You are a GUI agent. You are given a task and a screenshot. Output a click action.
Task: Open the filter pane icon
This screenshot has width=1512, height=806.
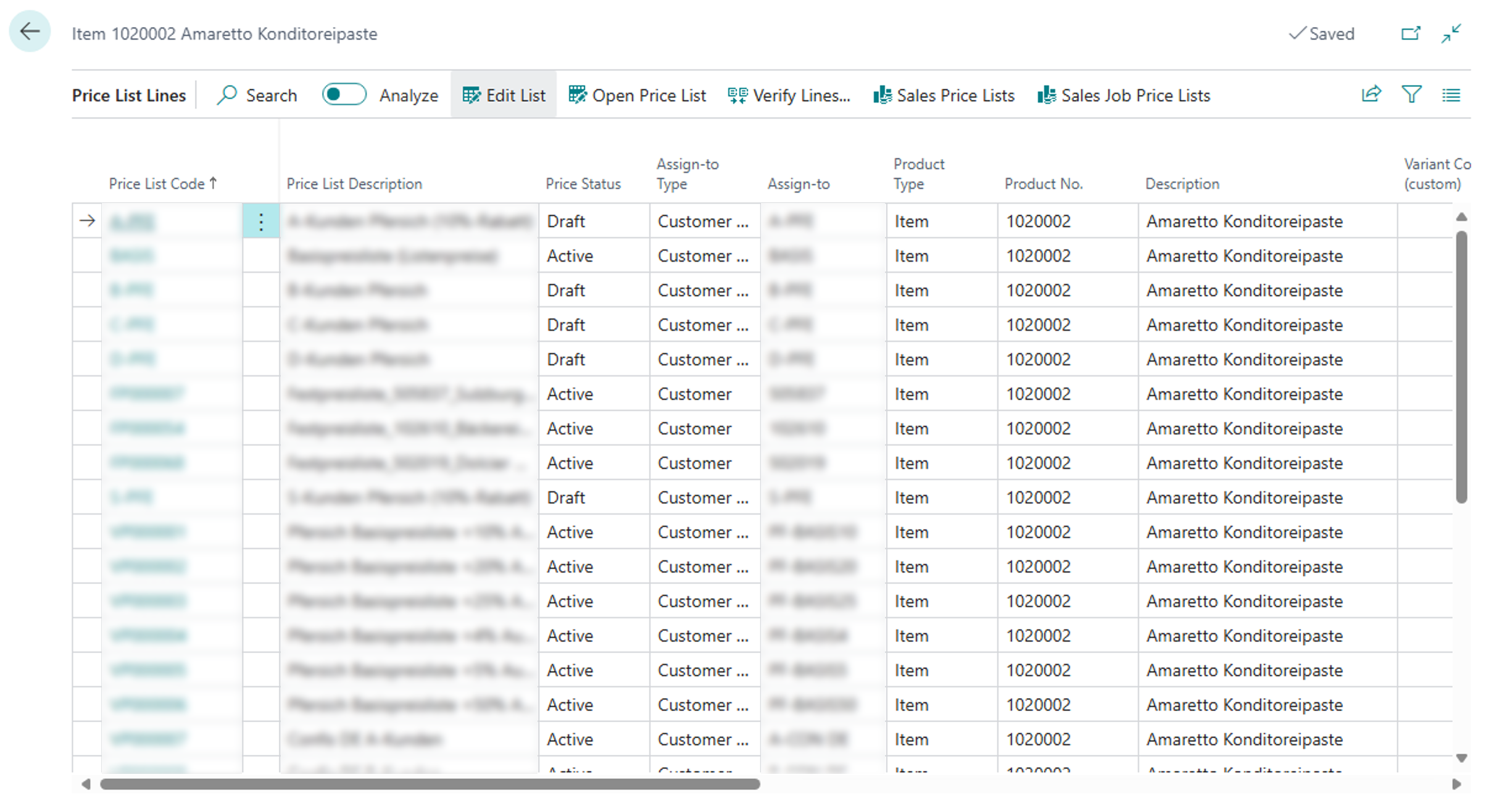coord(1411,94)
